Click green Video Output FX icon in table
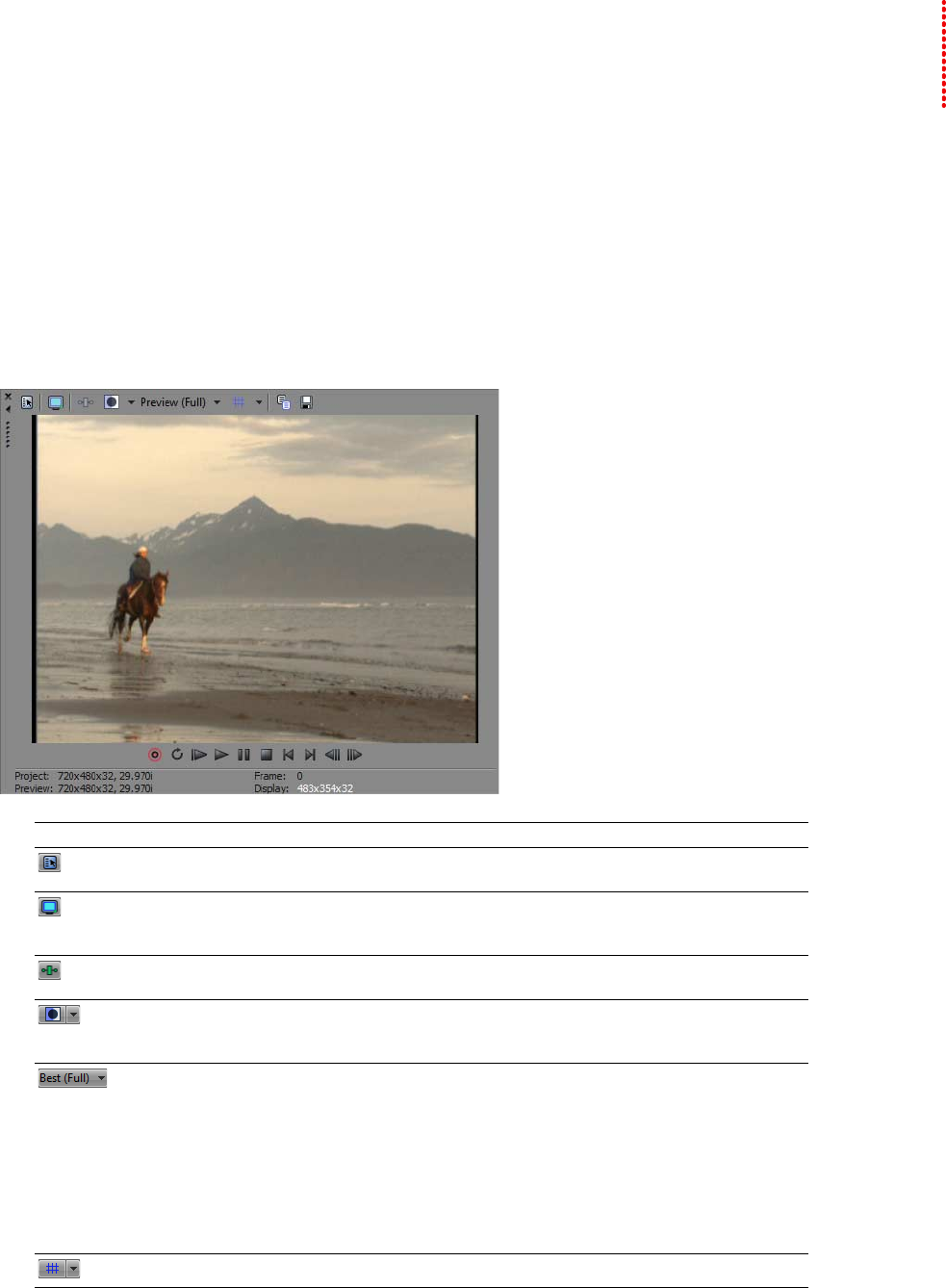This screenshot has width=946, height=1288. coord(49,970)
